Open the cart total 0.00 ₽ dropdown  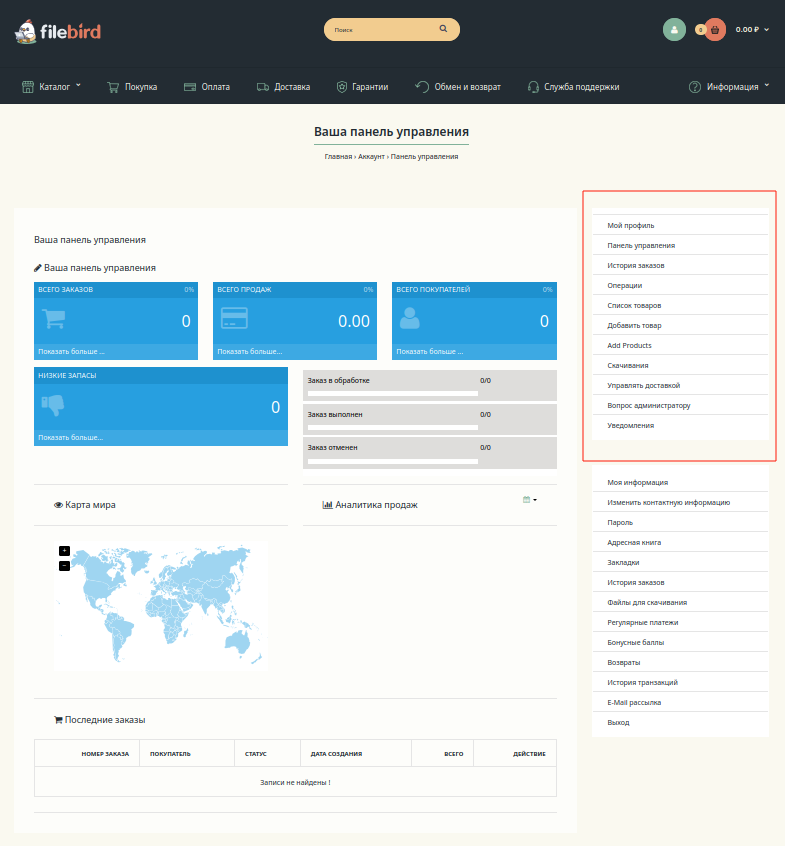752,30
